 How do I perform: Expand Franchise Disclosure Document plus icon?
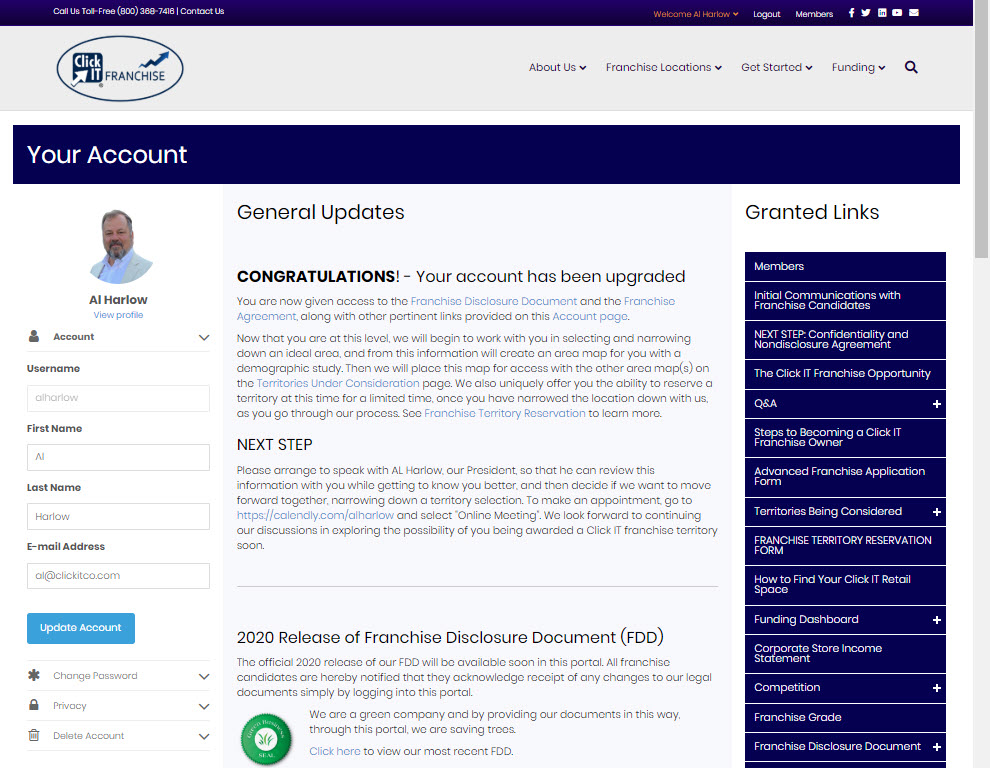937,747
